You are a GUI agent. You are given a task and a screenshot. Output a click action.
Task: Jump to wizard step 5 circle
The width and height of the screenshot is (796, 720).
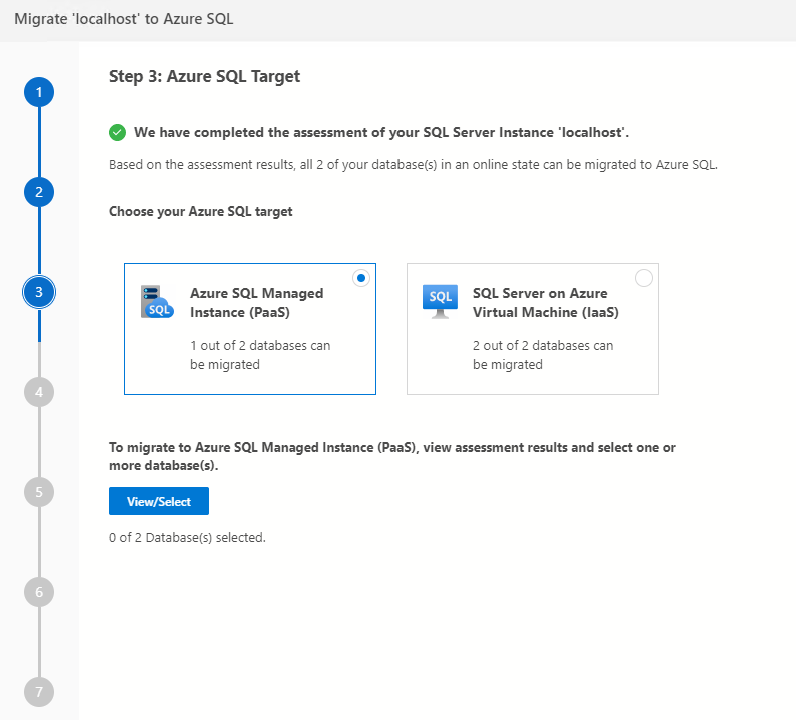pyautogui.click(x=39, y=492)
